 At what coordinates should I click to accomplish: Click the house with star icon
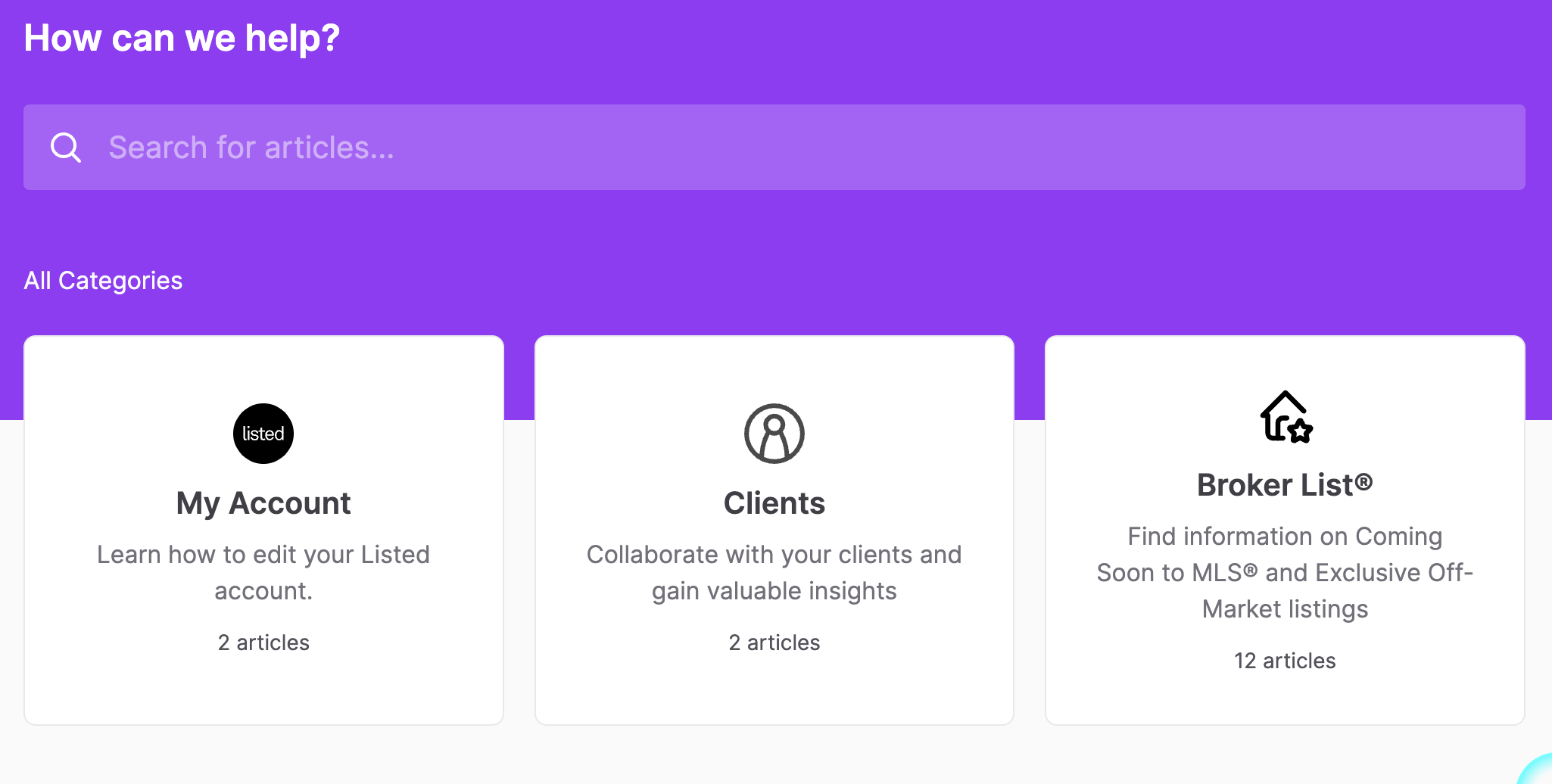tap(1286, 416)
